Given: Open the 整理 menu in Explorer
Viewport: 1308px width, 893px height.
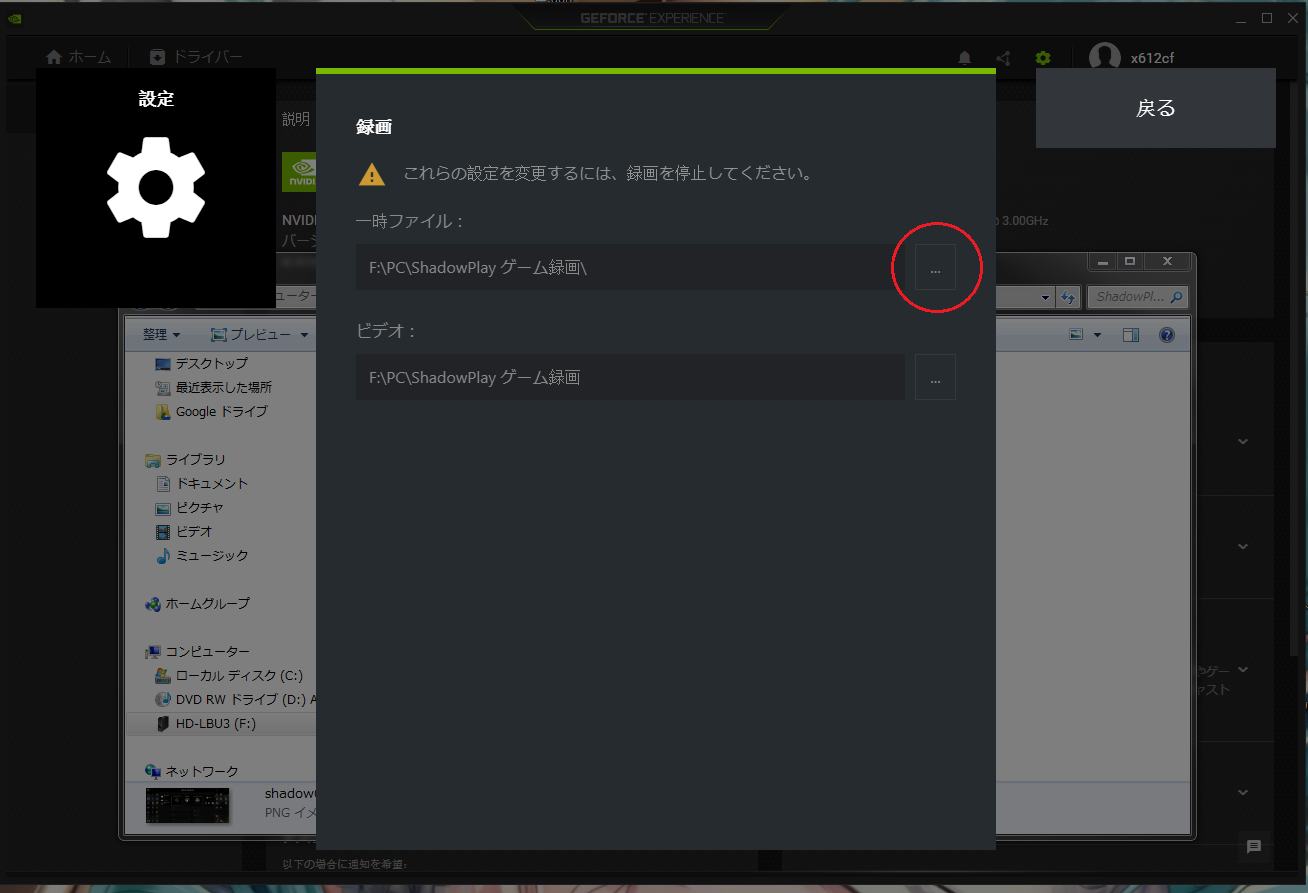Looking at the screenshot, I should coord(161,335).
